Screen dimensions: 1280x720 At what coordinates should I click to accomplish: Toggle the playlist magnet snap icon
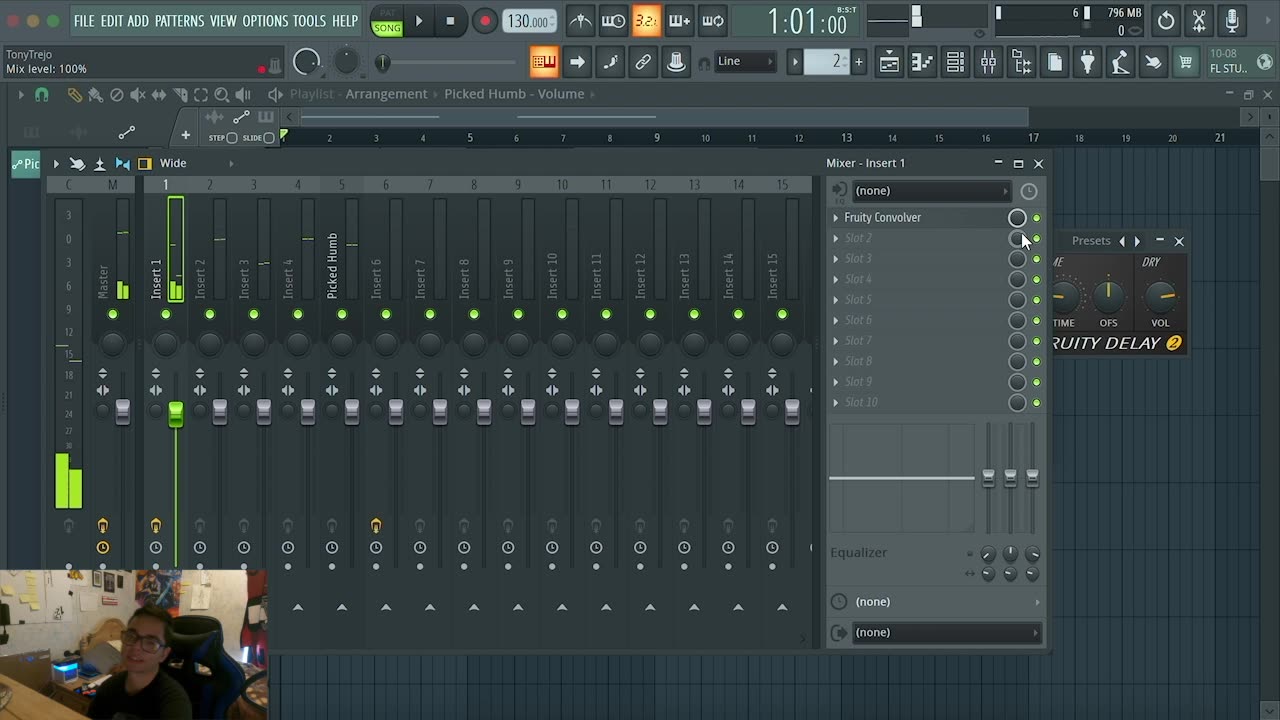point(42,95)
